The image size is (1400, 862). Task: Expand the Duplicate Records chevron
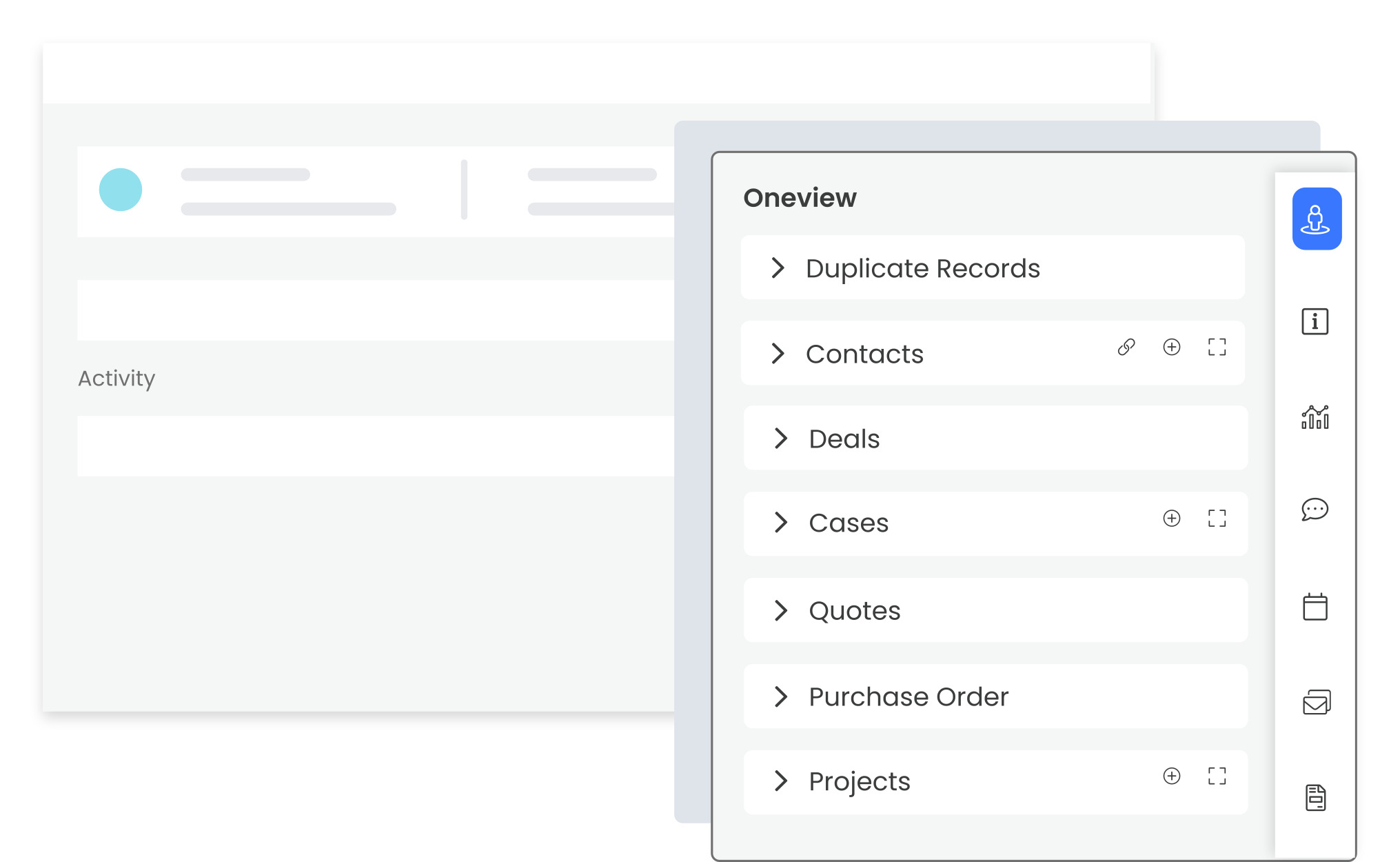(x=778, y=268)
